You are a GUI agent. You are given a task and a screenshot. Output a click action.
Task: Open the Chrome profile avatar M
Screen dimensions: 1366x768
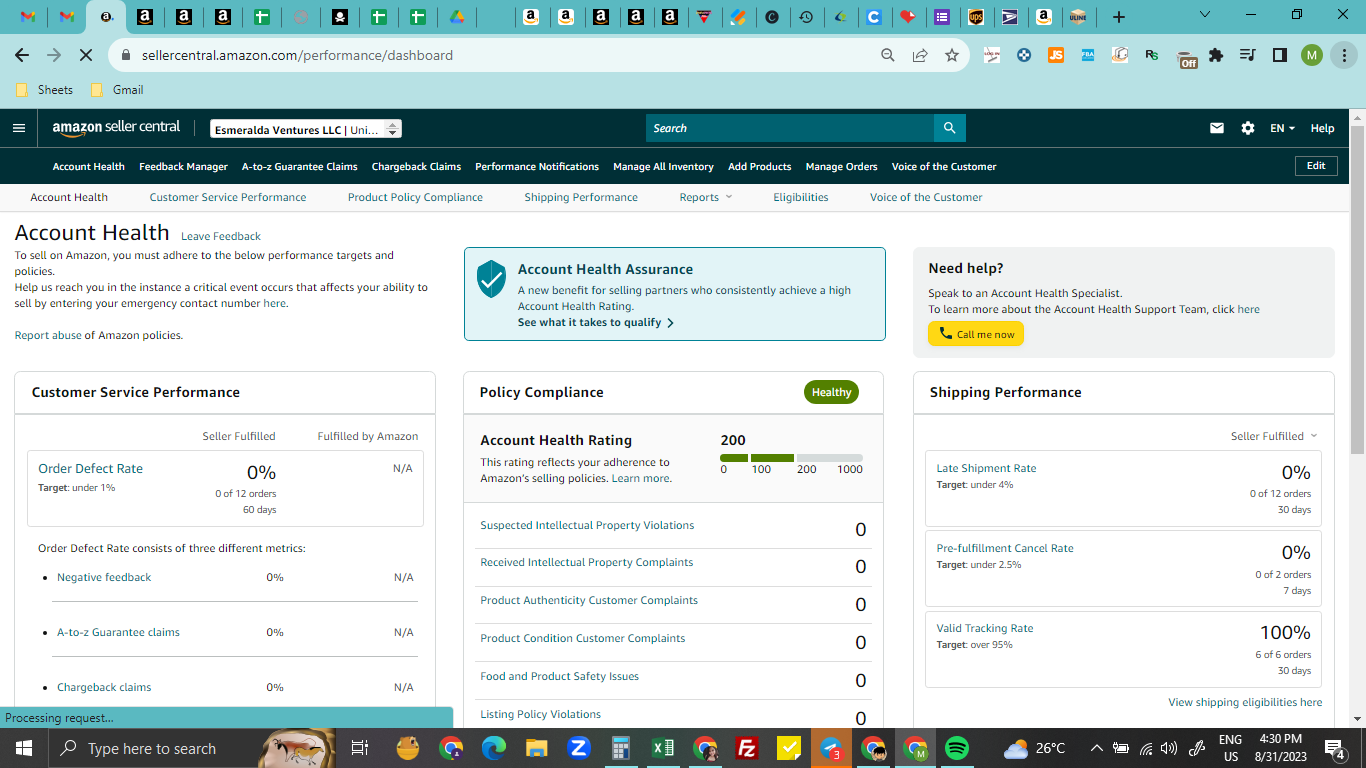1312,55
